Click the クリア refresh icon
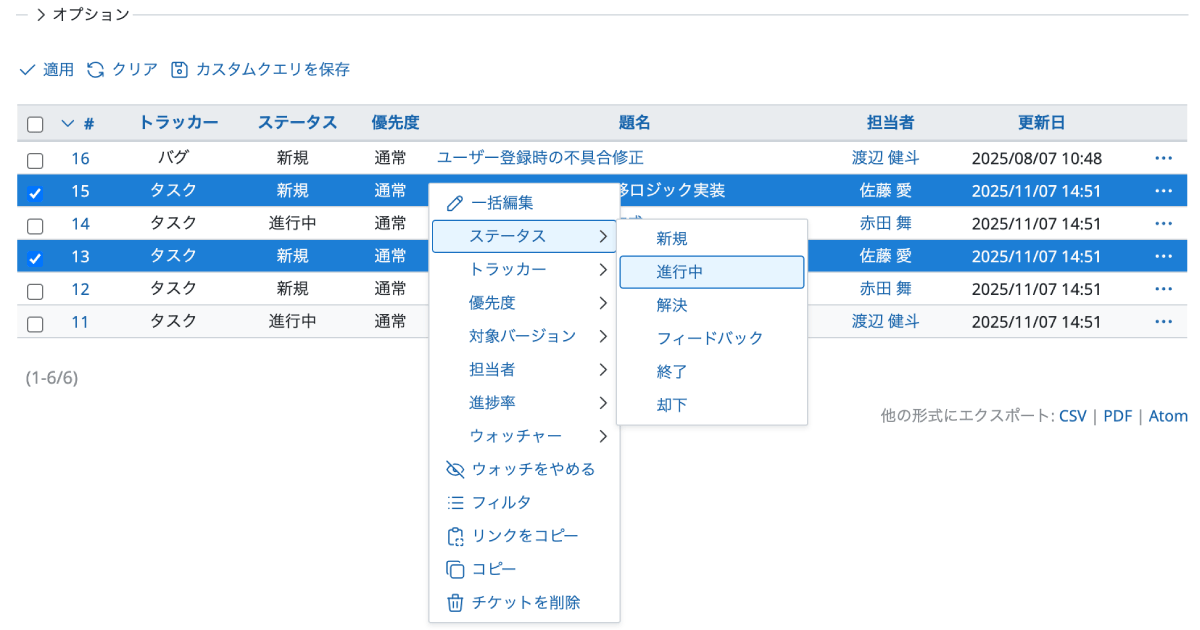Viewport: 1200px width, 630px height. click(x=96, y=70)
